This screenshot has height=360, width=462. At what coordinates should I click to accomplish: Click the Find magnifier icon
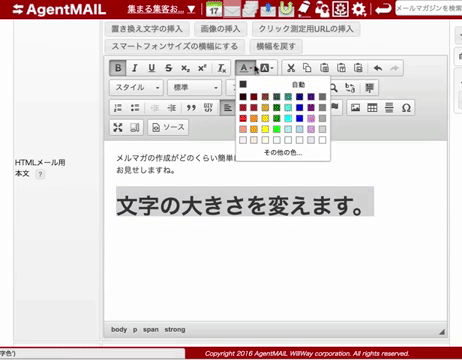point(334,88)
